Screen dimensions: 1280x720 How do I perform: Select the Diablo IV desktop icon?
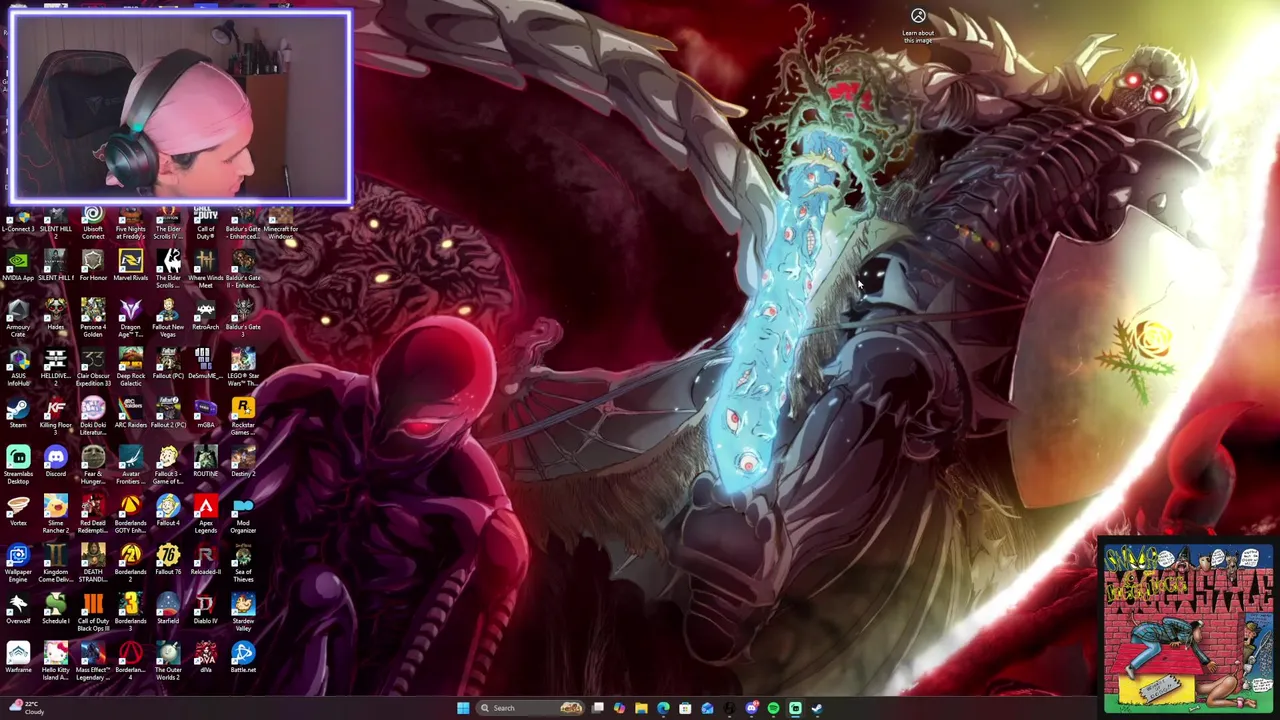[205, 609]
